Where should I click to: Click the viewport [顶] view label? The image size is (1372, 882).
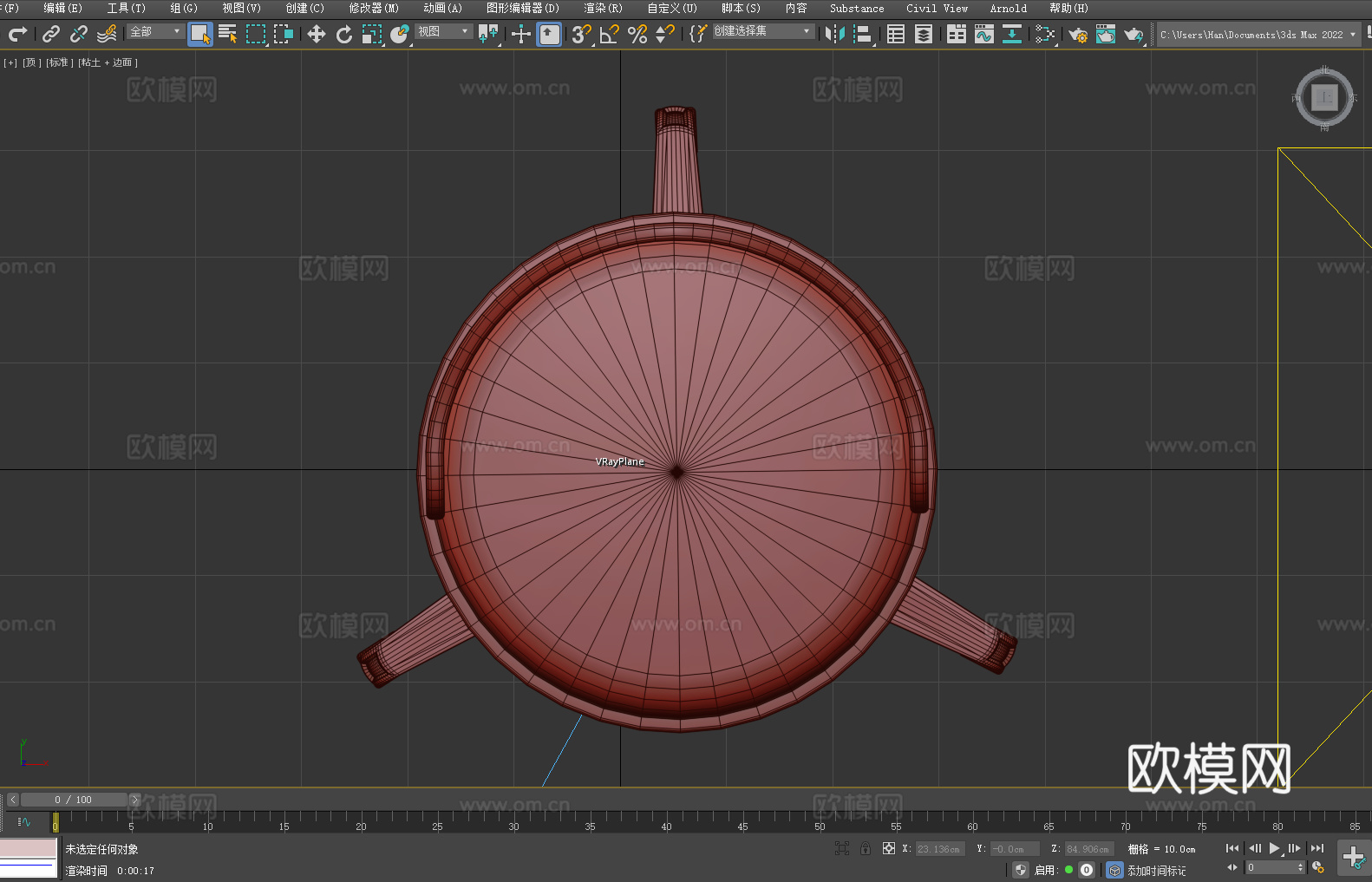pyautogui.click(x=31, y=62)
